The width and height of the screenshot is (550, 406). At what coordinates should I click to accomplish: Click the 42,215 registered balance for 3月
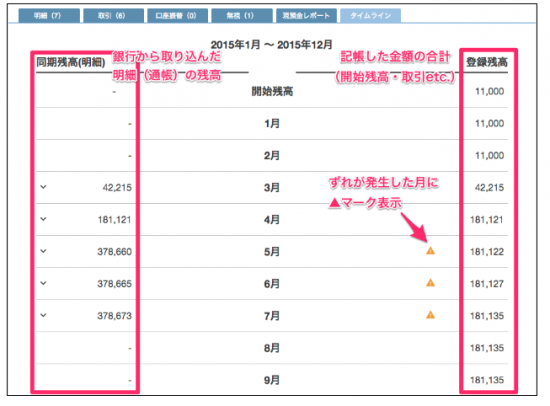click(489, 188)
